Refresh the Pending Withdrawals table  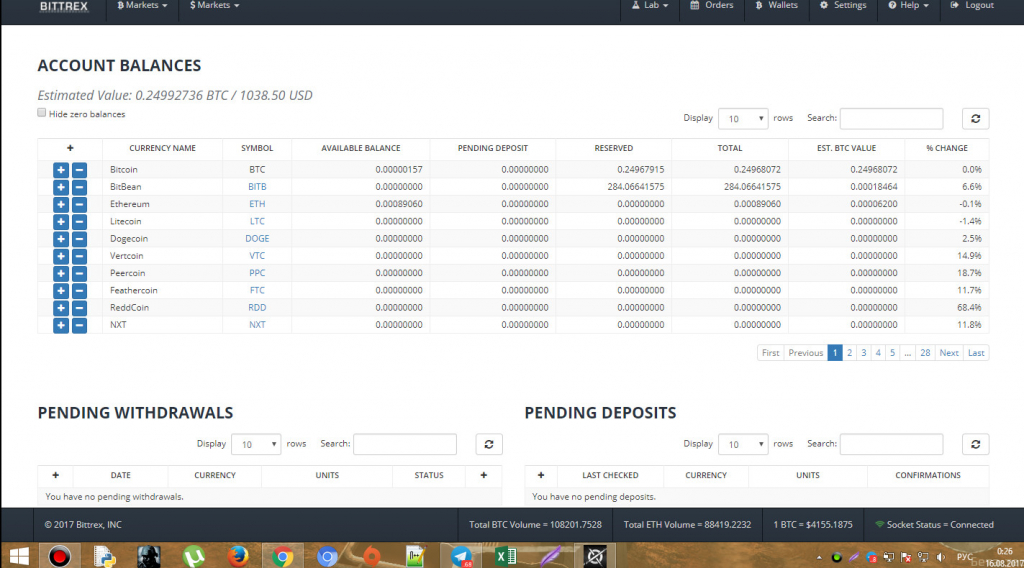(488, 445)
